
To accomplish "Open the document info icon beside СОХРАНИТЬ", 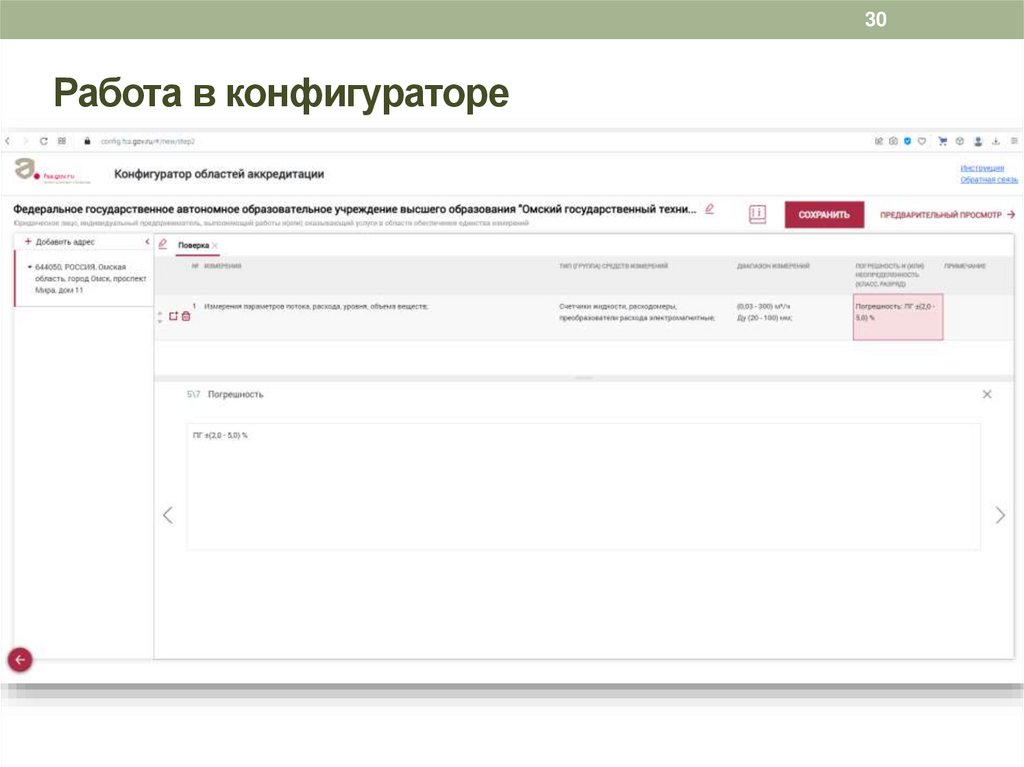I will 757,213.
